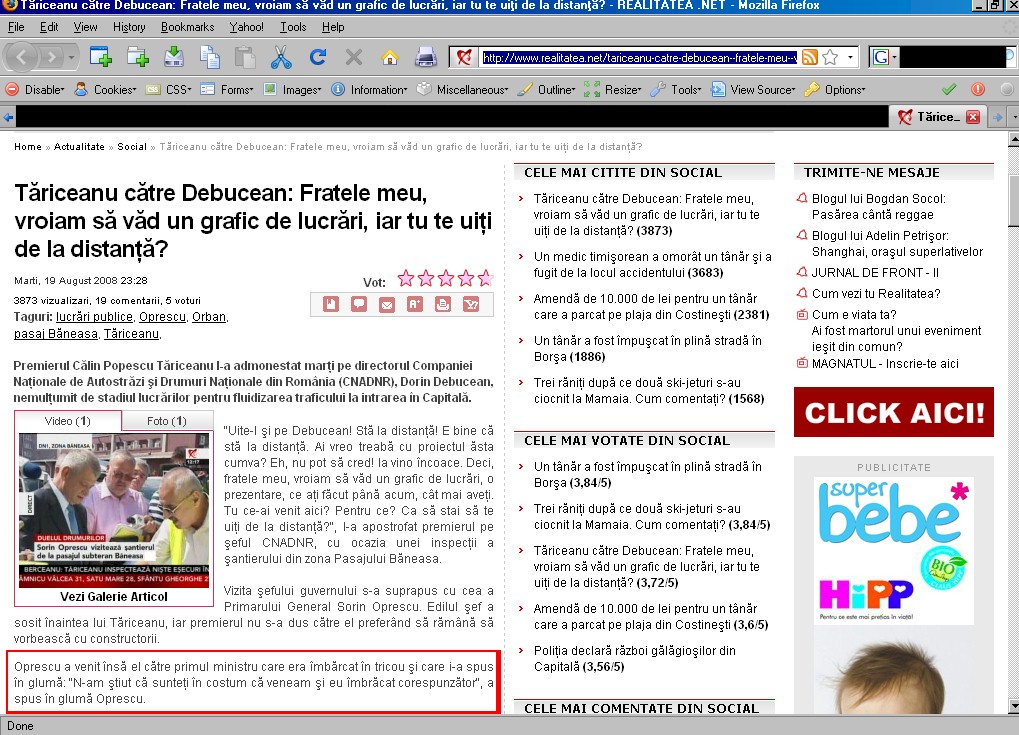Rate article with the first star

(x=406, y=279)
